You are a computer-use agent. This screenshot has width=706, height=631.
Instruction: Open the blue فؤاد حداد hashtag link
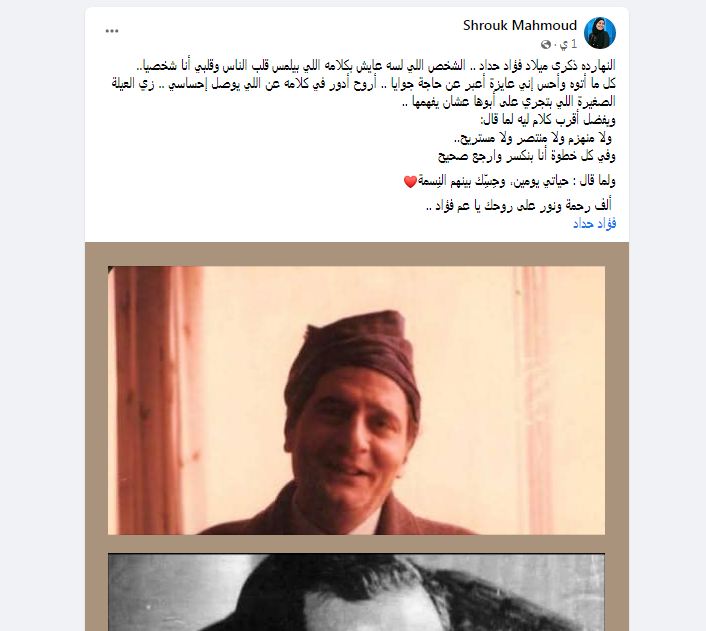[594, 223]
